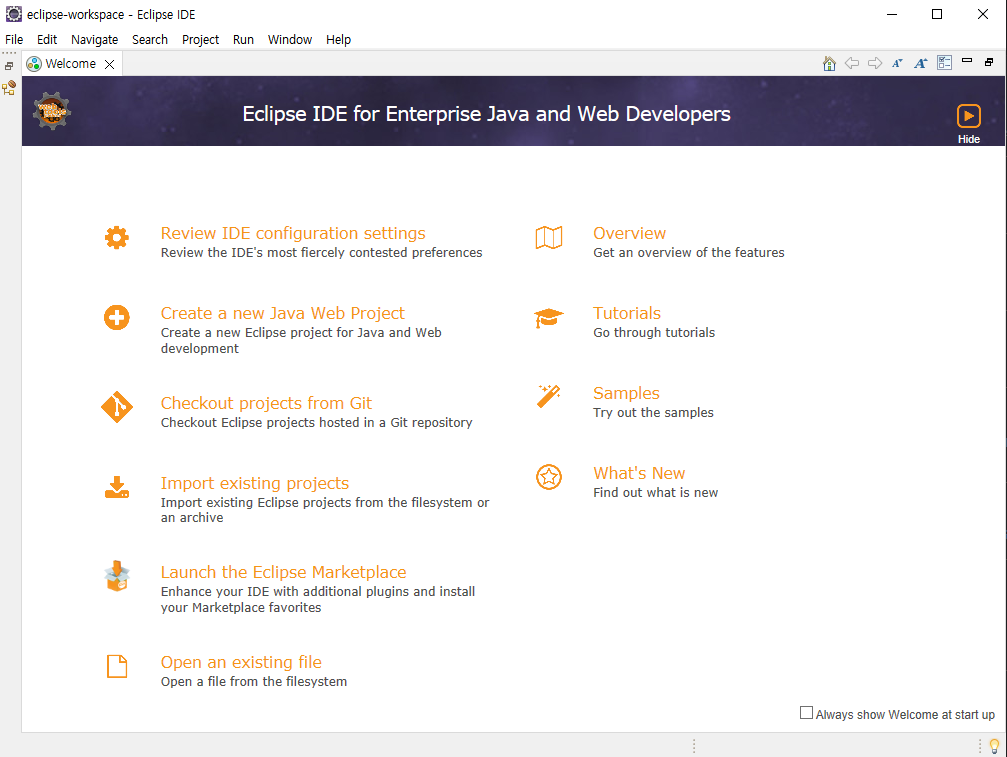Maximize the Eclipse IDE window
Screen dimensions: 1007x757
coord(937,14)
